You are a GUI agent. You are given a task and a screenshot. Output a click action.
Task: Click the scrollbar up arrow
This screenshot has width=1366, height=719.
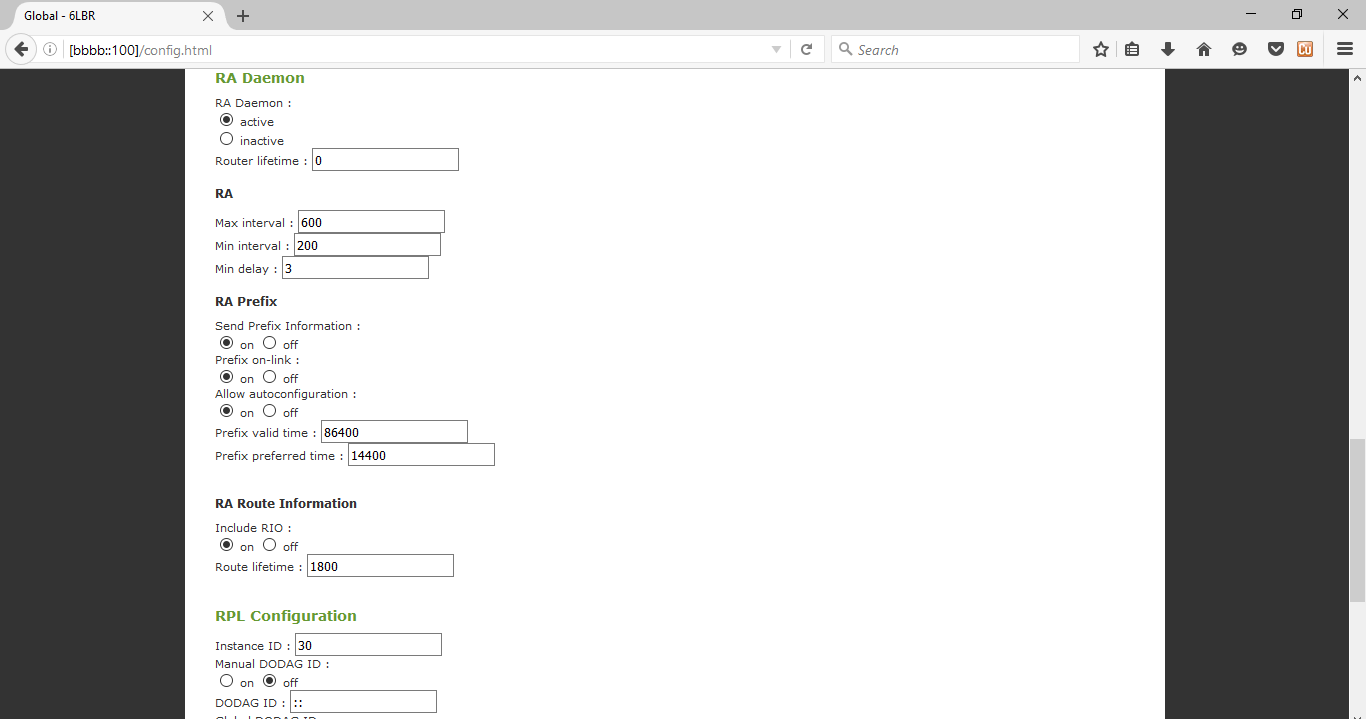1357,77
